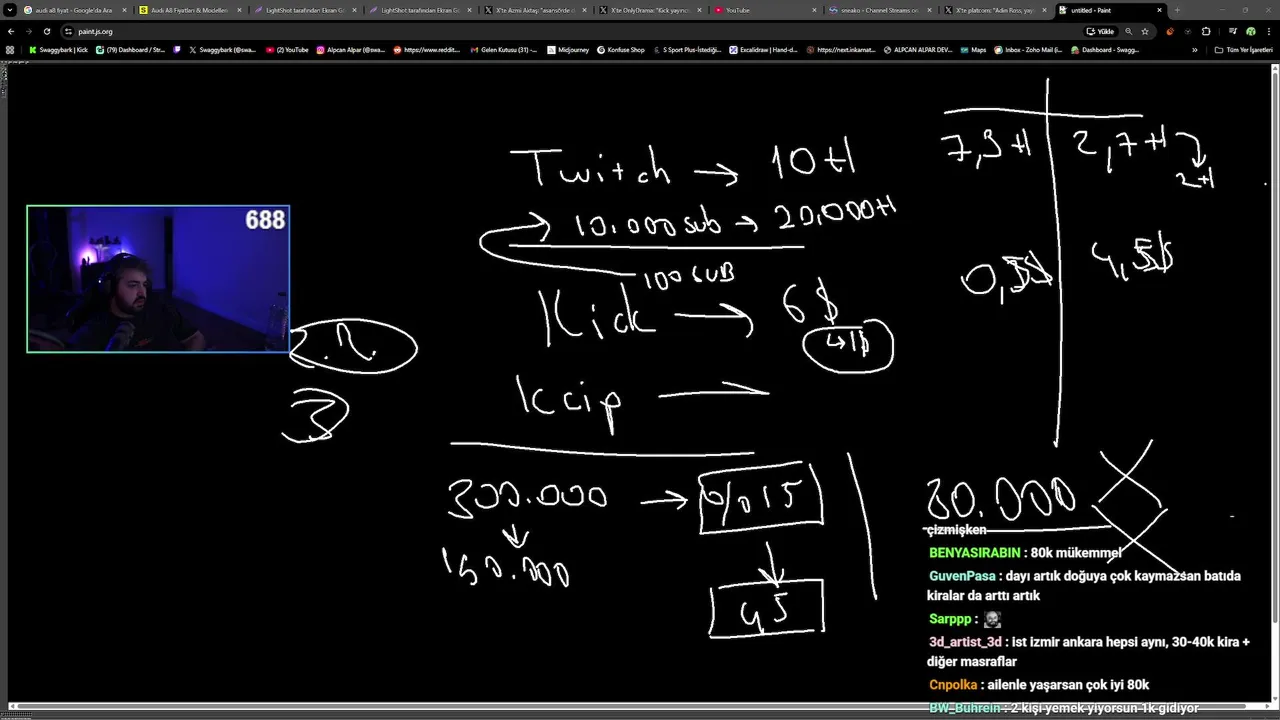
Task: Switch to the YouTube tab
Action: tap(765, 10)
